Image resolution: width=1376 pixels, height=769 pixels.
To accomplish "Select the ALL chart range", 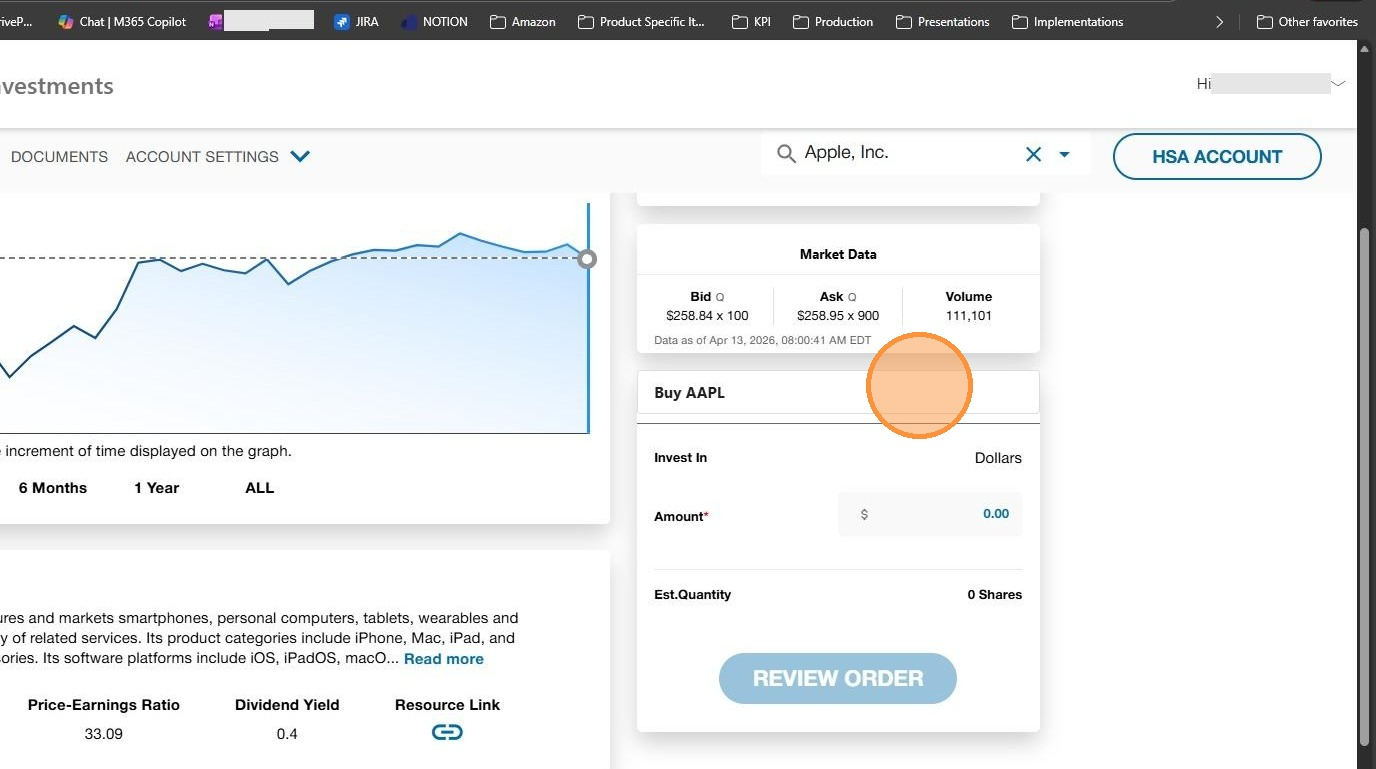I will pos(260,488).
